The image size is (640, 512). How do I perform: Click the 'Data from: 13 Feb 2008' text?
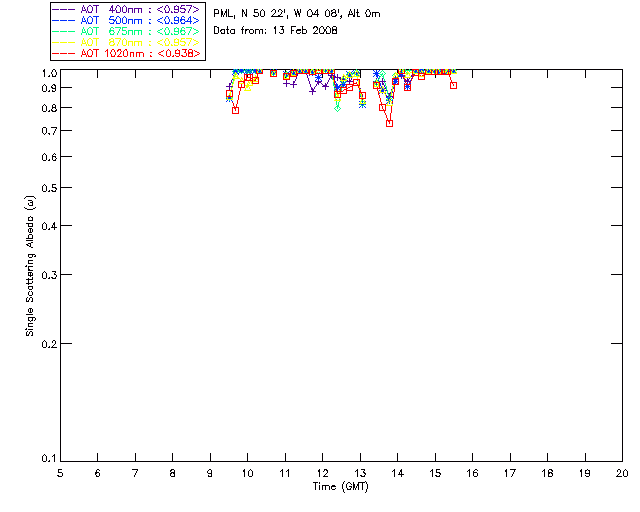[x=276, y=31]
